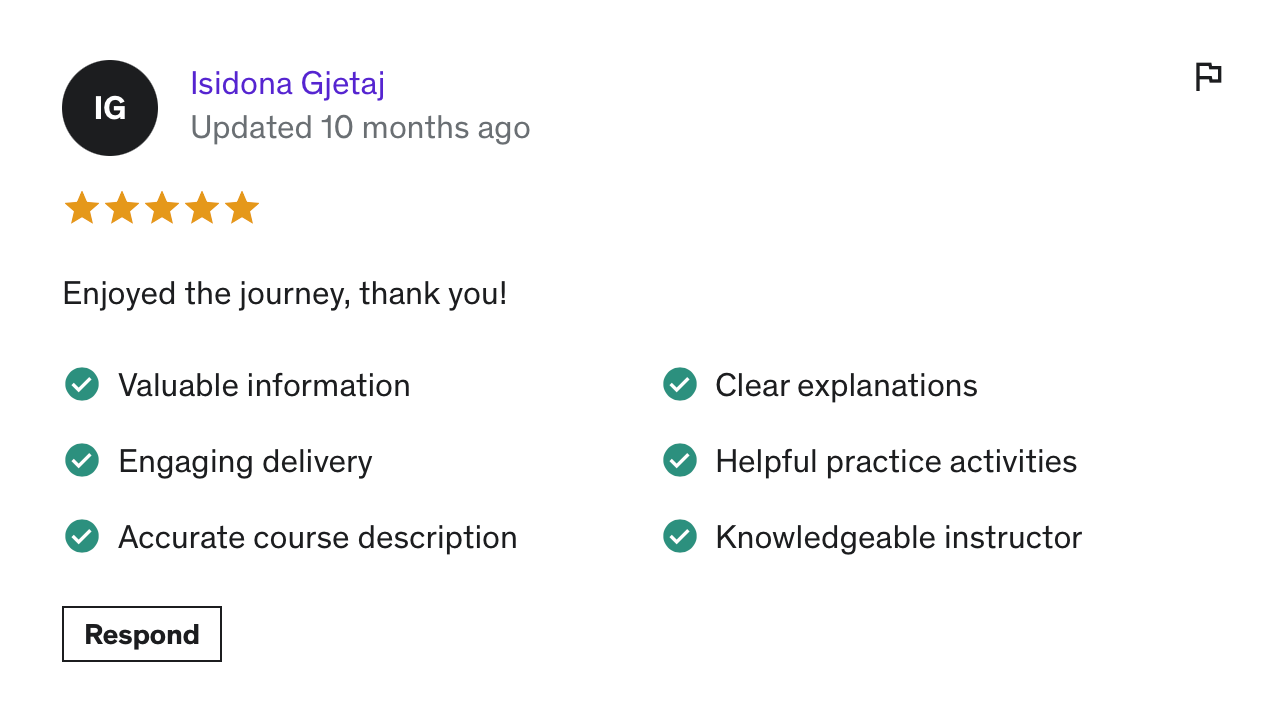Click the third rating star
Image resolution: width=1286 pixels, height=724 pixels.
(162, 209)
